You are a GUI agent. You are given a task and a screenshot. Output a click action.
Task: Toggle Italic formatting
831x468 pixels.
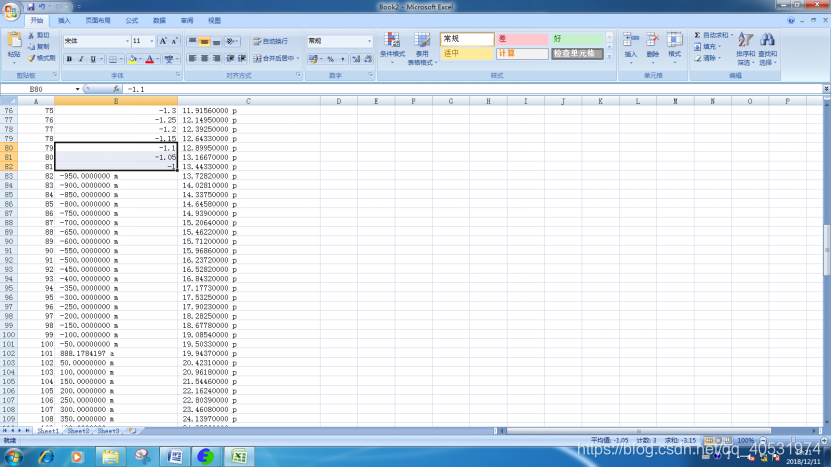pyautogui.click(x=81, y=59)
